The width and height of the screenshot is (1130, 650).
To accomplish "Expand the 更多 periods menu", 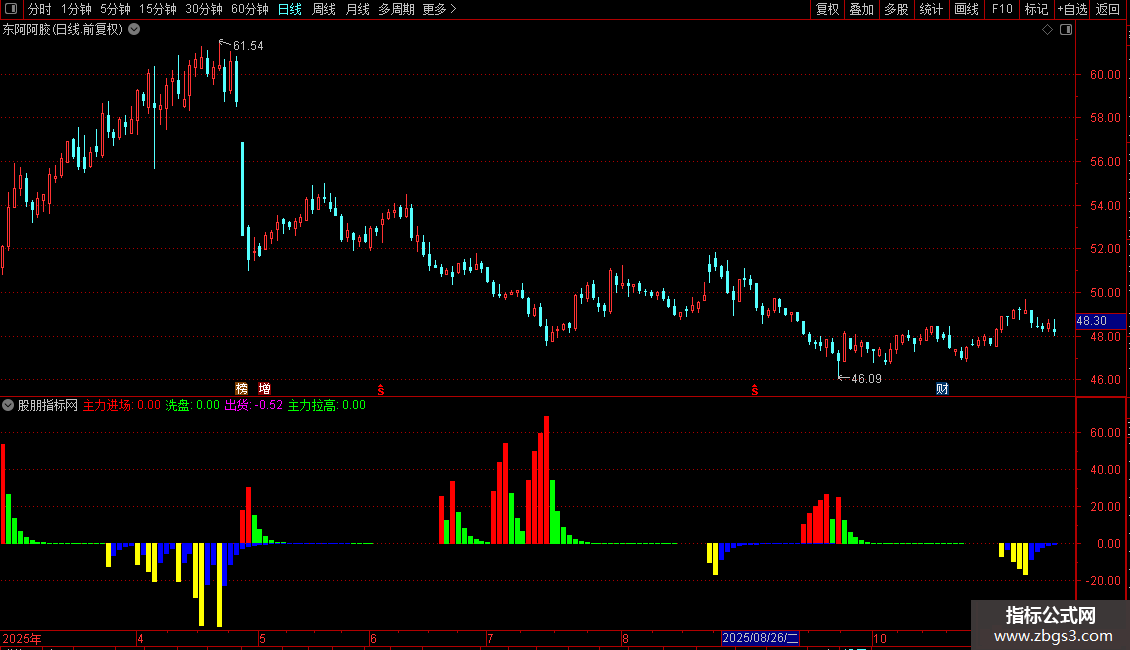I will pos(440,9).
